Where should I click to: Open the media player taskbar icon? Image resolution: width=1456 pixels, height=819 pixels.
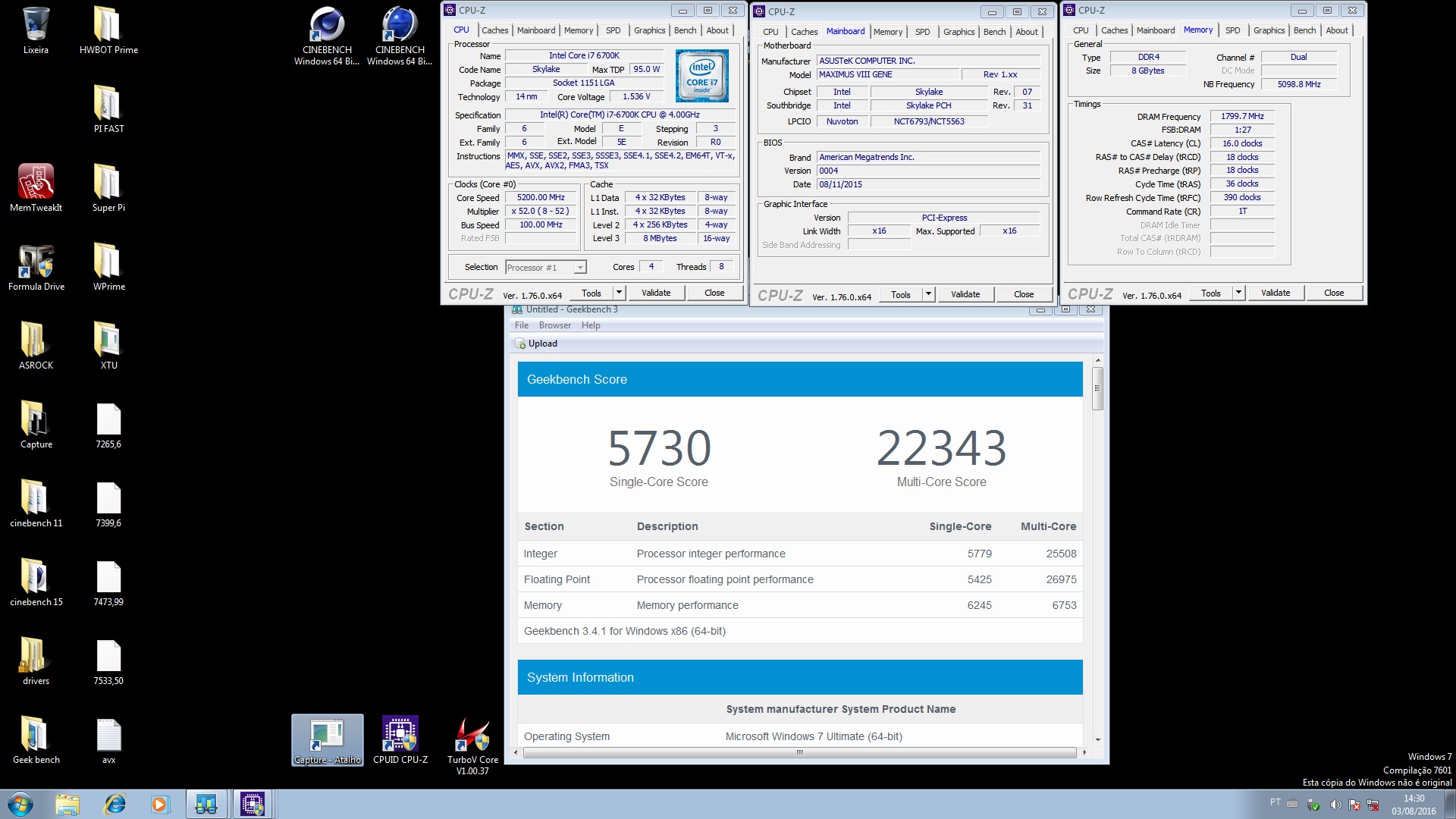pyautogui.click(x=159, y=804)
